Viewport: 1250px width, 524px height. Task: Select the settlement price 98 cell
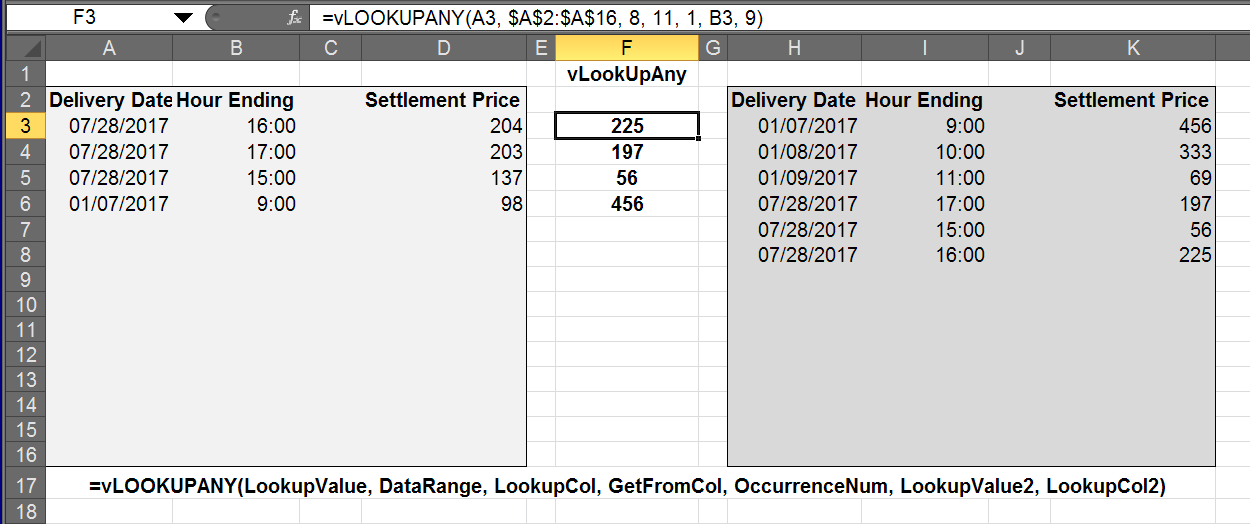[x=444, y=204]
